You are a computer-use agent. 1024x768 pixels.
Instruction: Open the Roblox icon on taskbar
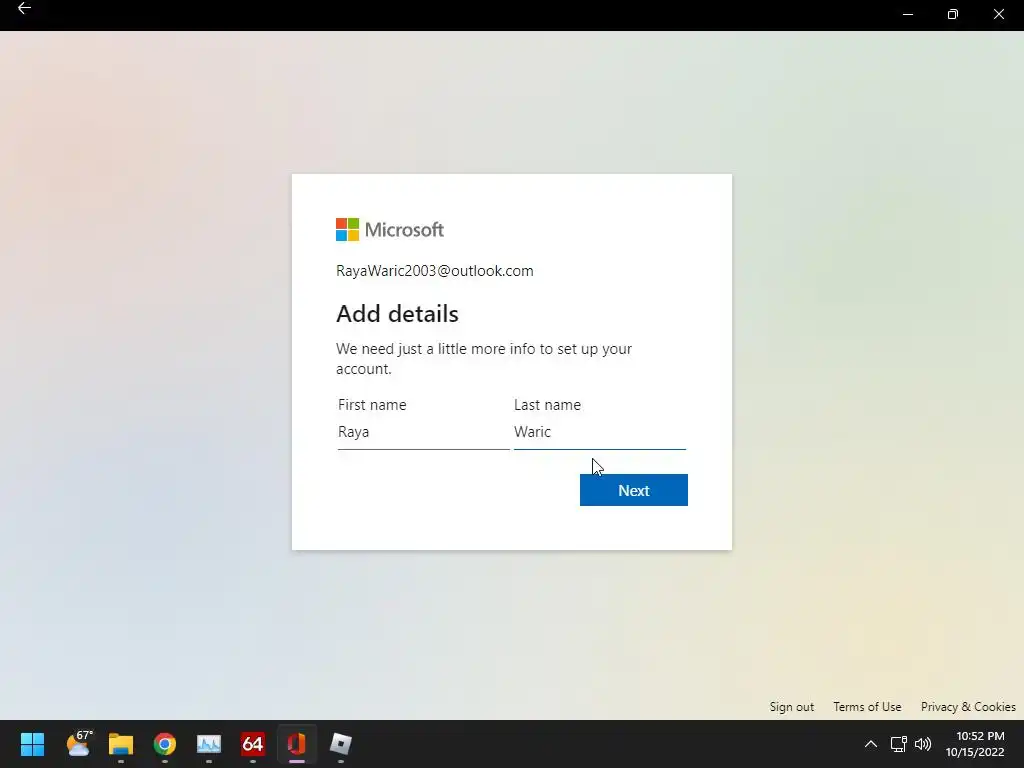click(340, 744)
